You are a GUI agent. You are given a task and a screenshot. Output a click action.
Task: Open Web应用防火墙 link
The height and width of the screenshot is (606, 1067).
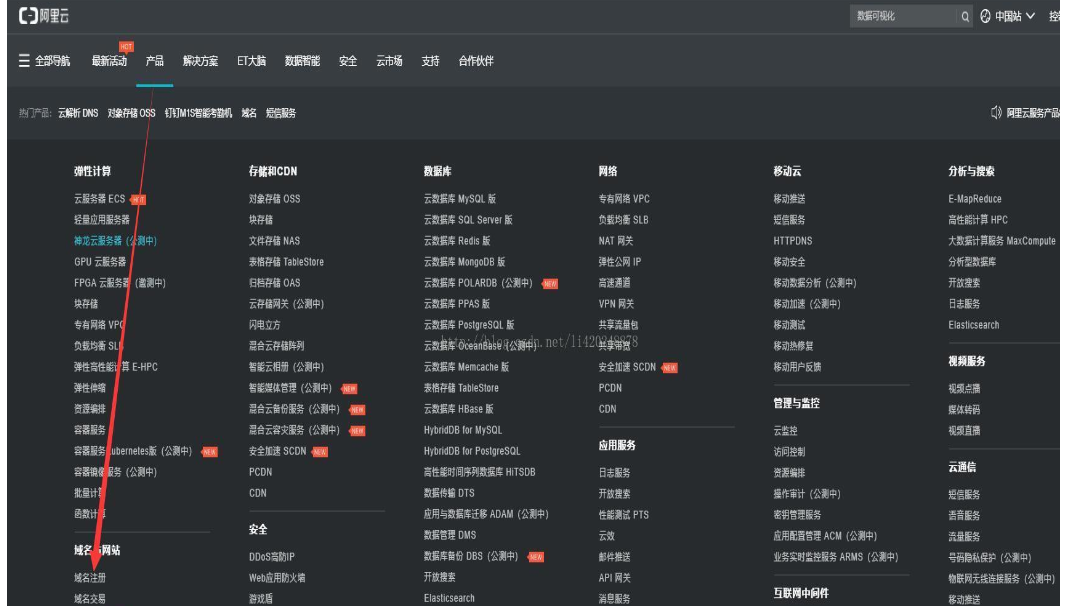point(277,577)
